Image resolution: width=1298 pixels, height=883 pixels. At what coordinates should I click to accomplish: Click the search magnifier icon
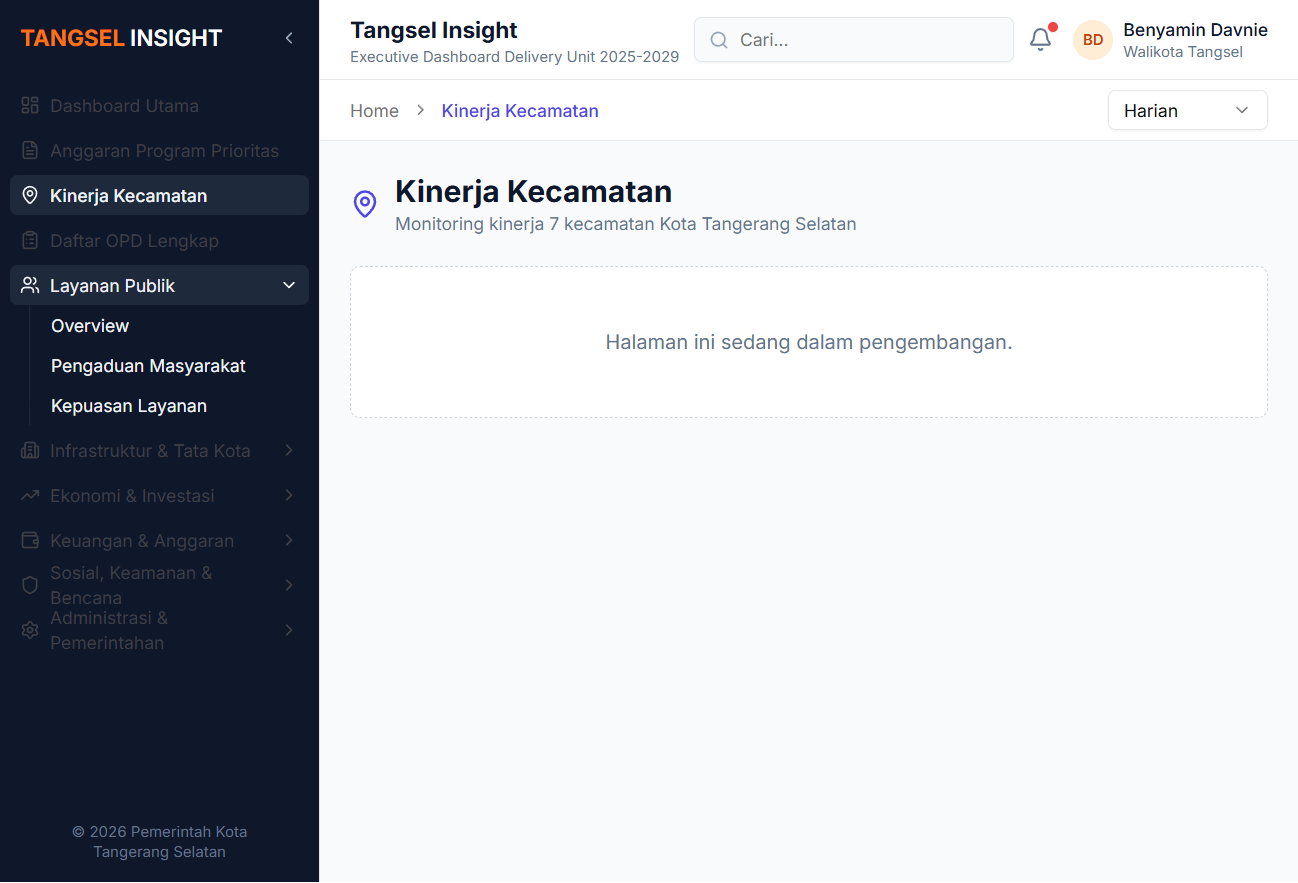[718, 40]
